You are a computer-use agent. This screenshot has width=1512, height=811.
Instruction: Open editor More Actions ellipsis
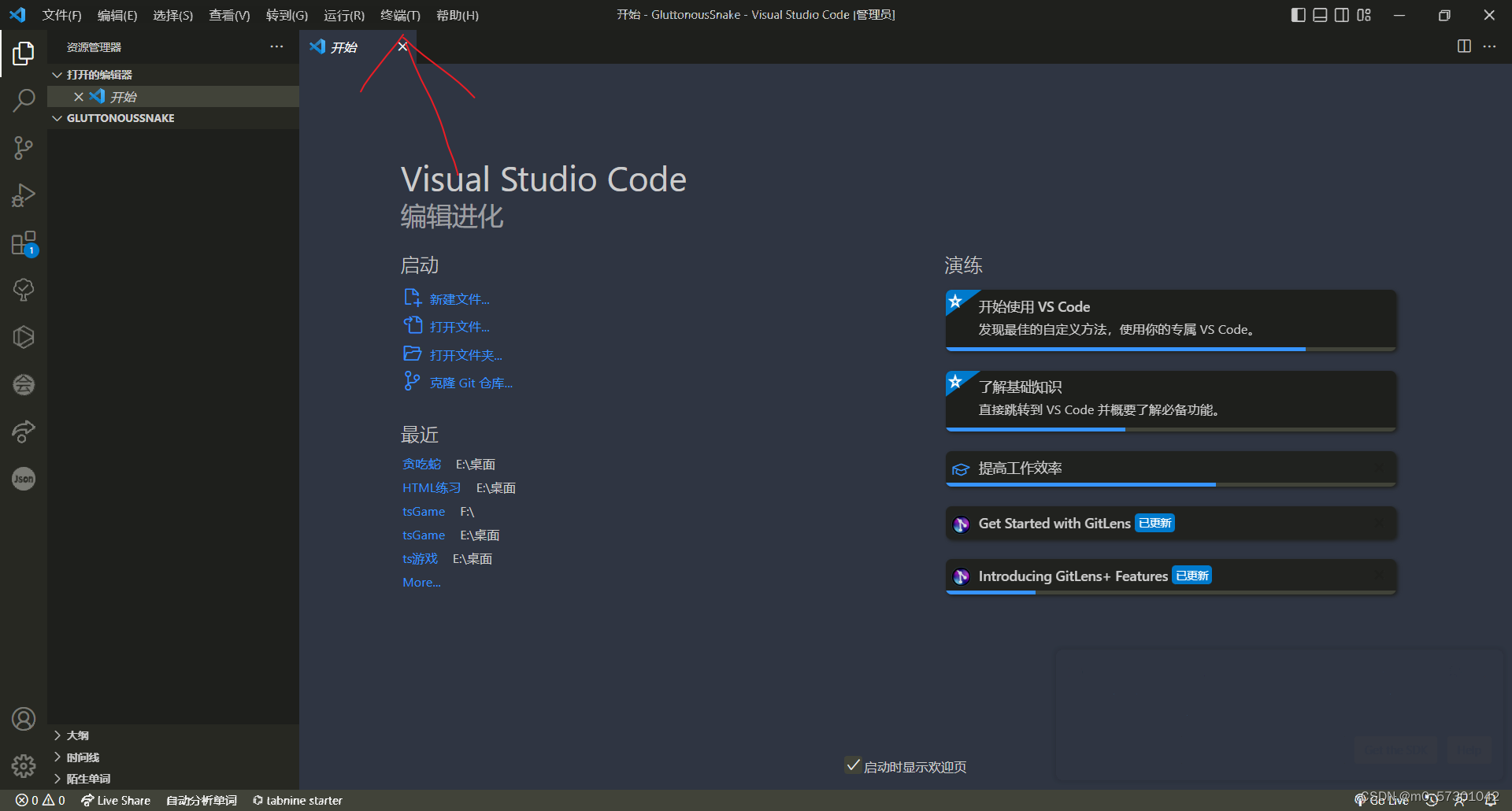click(1489, 46)
